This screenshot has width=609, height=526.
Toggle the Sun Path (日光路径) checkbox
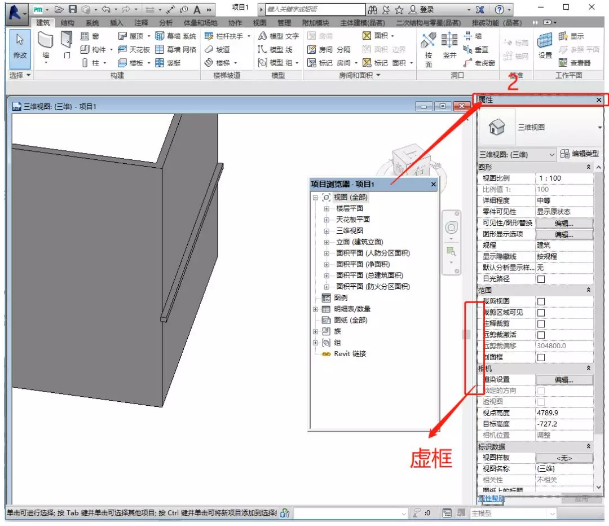click(541, 279)
